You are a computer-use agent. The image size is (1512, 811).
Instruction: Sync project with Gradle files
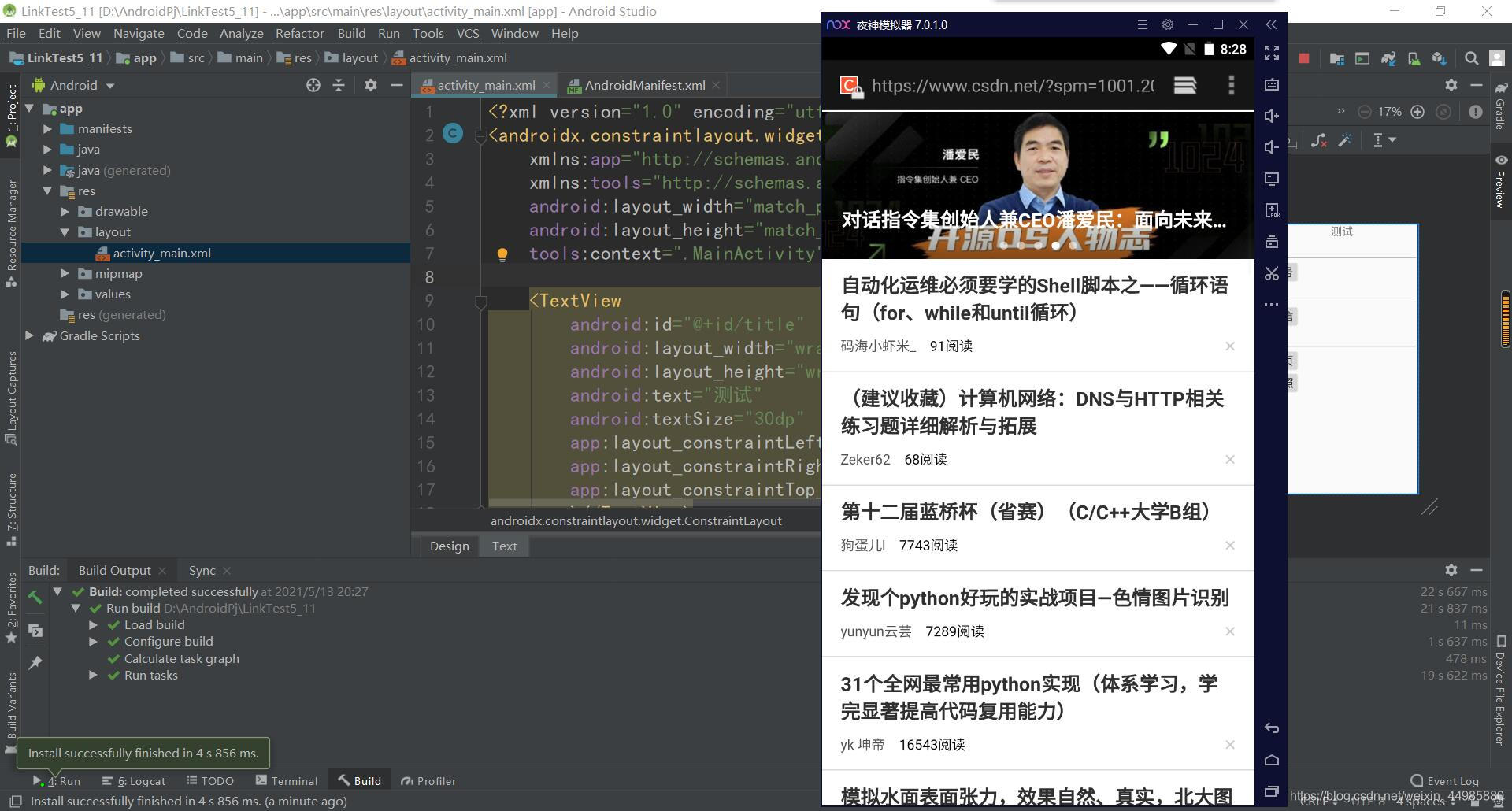[1388, 58]
